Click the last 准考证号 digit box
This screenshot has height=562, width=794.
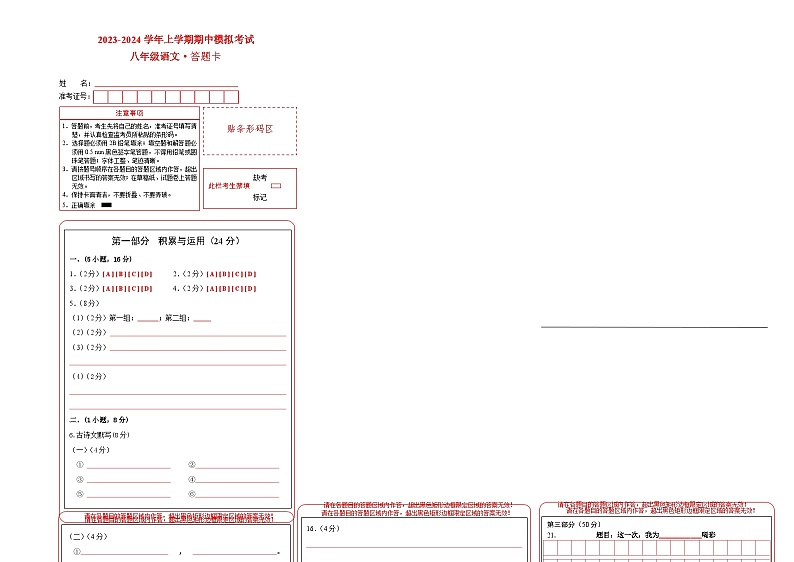coord(231,97)
